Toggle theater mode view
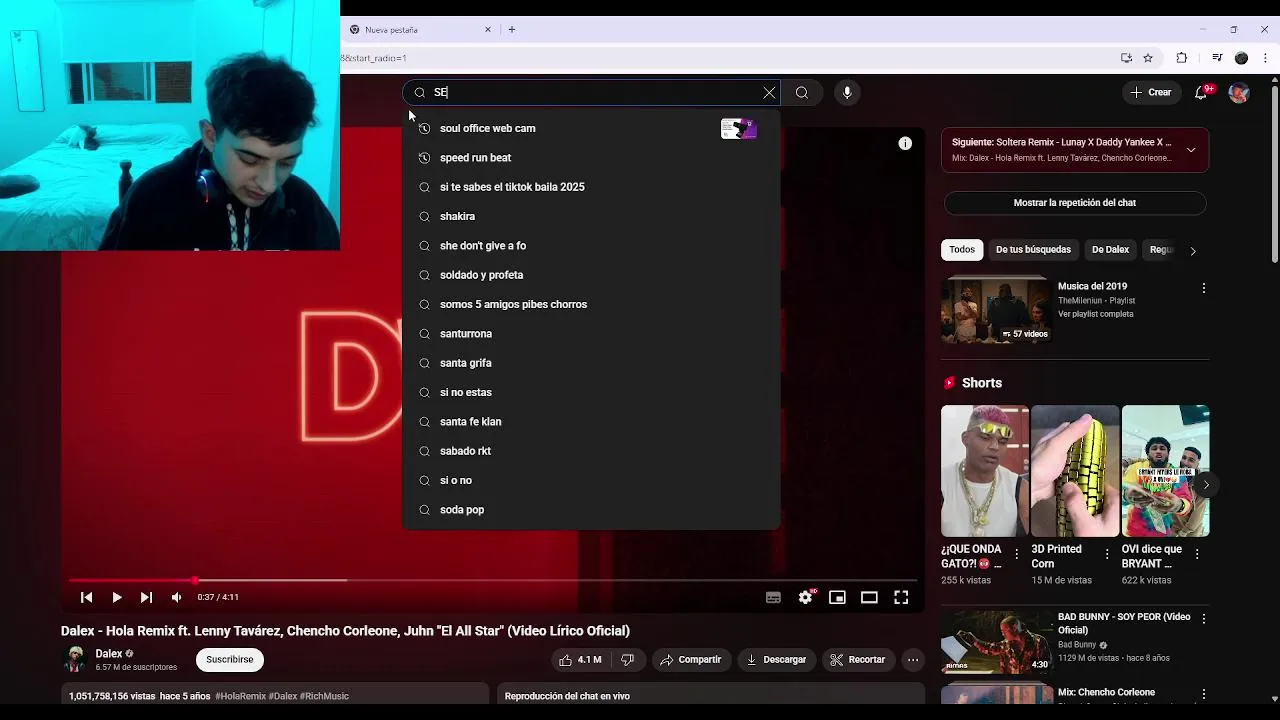The width and height of the screenshot is (1280, 720). [869, 597]
